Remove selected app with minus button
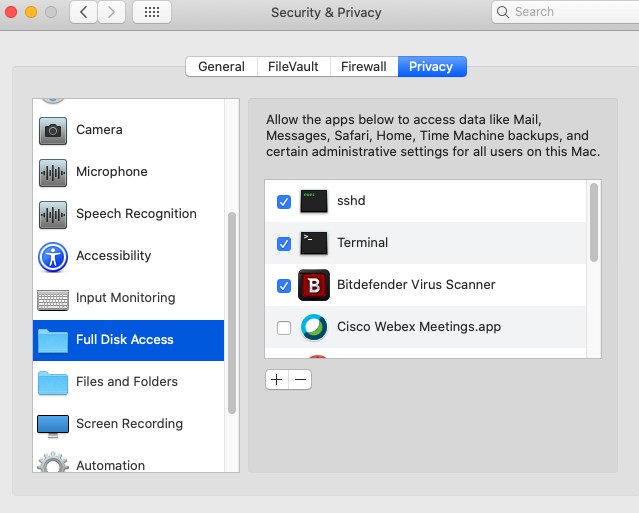Image resolution: width=639 pixels, height=513 pixels. click(x=300, y=379)
